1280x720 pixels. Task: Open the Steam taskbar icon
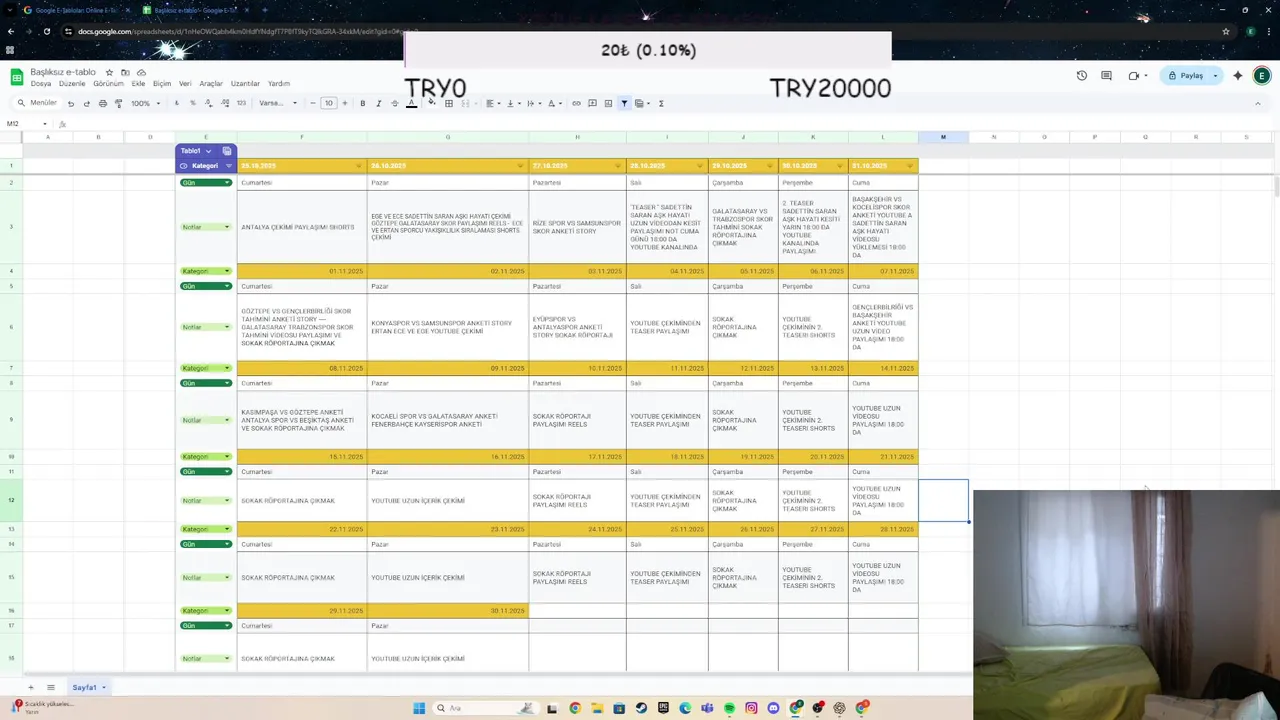tap(641, 708)
